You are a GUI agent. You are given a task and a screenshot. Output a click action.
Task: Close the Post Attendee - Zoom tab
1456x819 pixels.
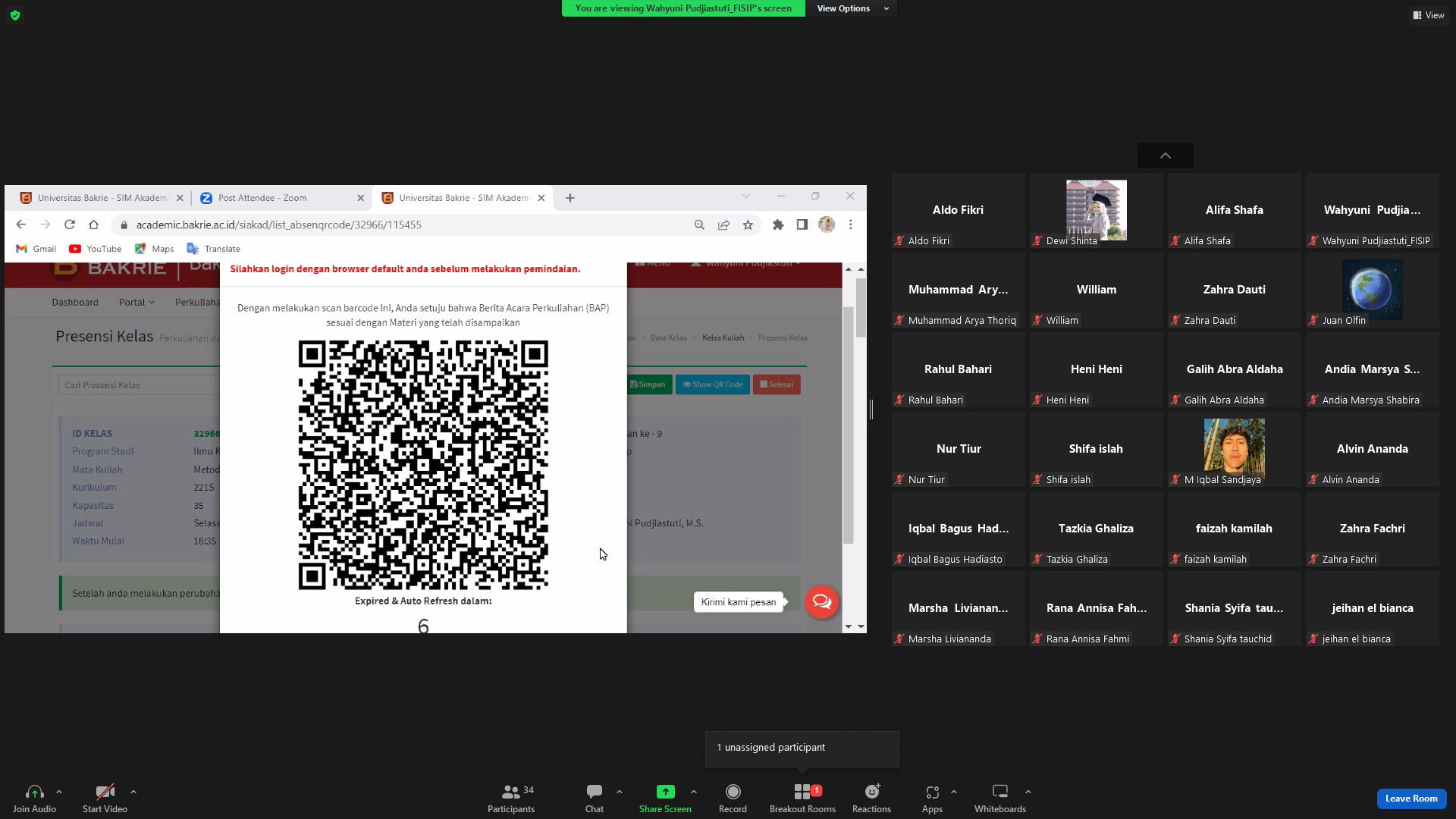(x=361, y=198)
